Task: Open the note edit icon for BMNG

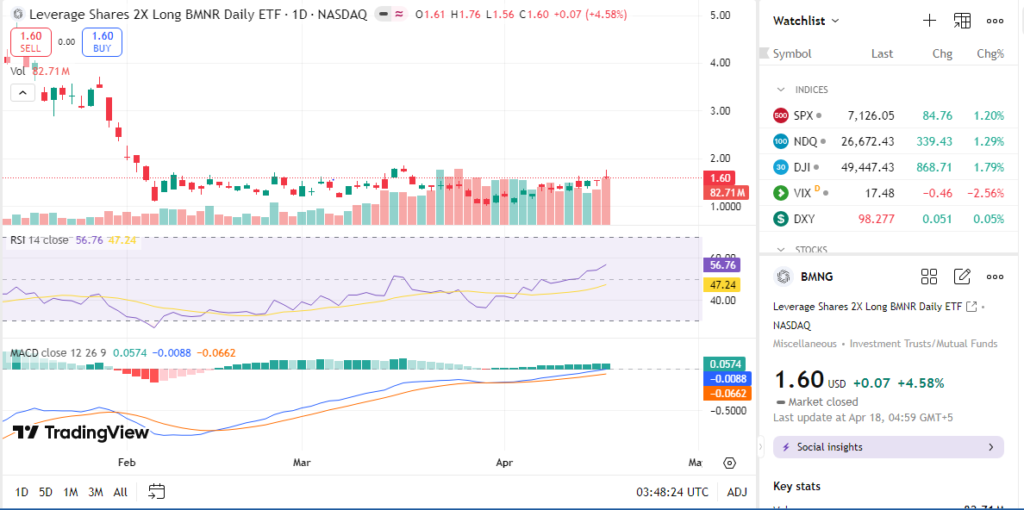Action: [962, 277]
